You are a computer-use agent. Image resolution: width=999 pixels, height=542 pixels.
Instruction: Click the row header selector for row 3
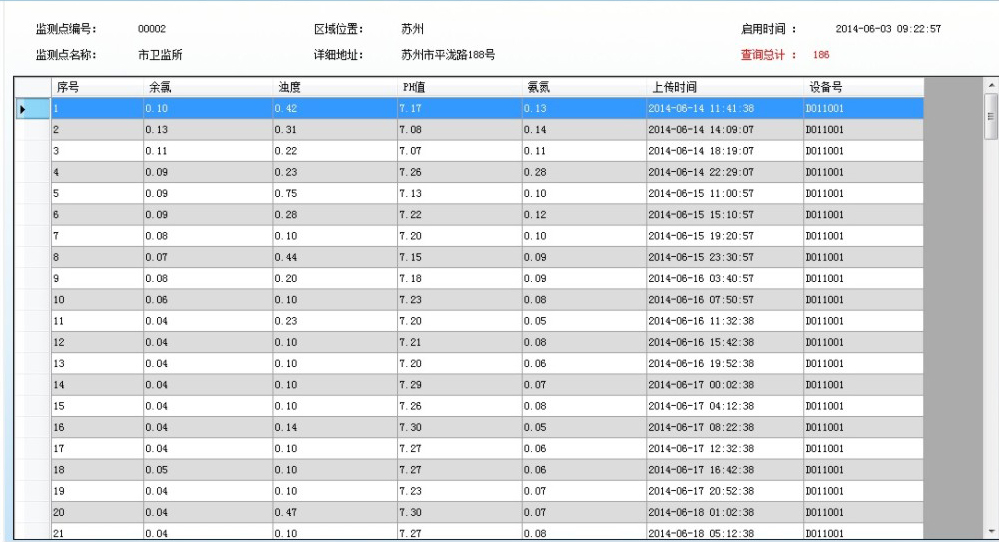coord(32,151)
